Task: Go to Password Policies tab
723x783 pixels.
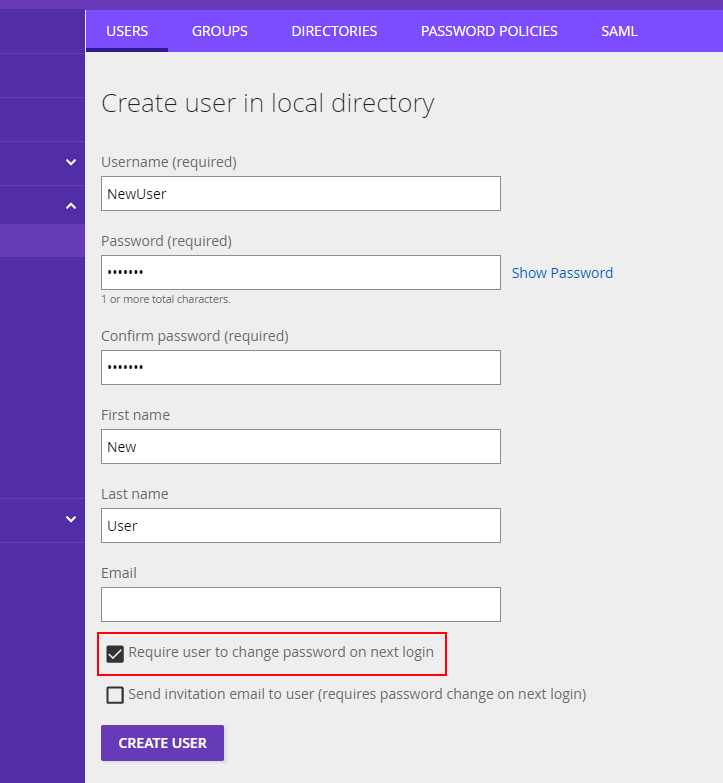Action: coord(489,31)
